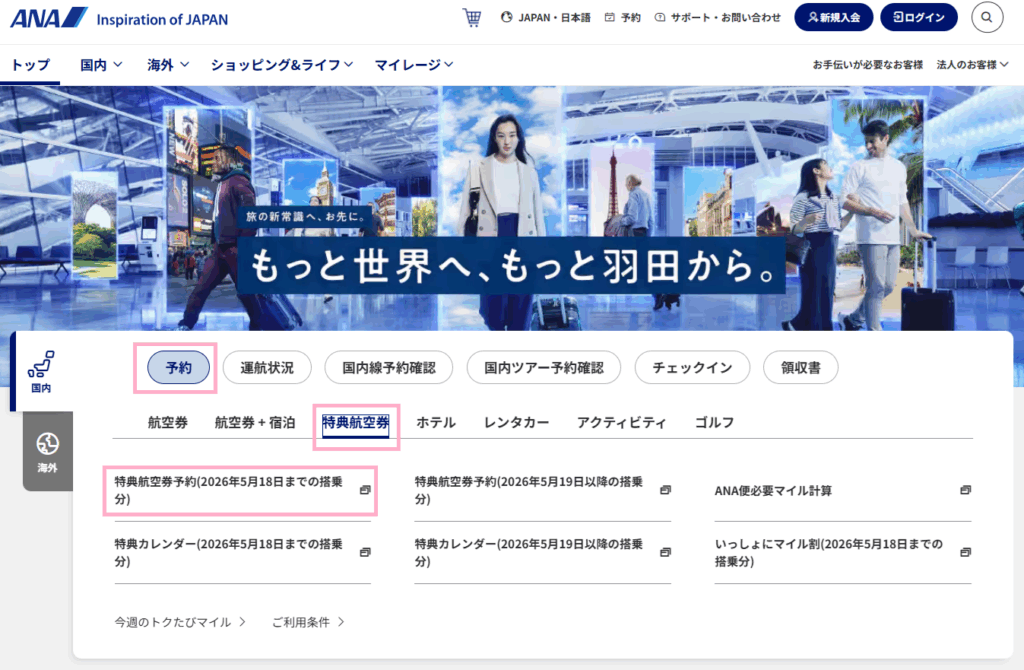Screen dimensions: 1024x670
Task: Switch to the 航空券 + 宿泊 tab
Action: point(254,423)
